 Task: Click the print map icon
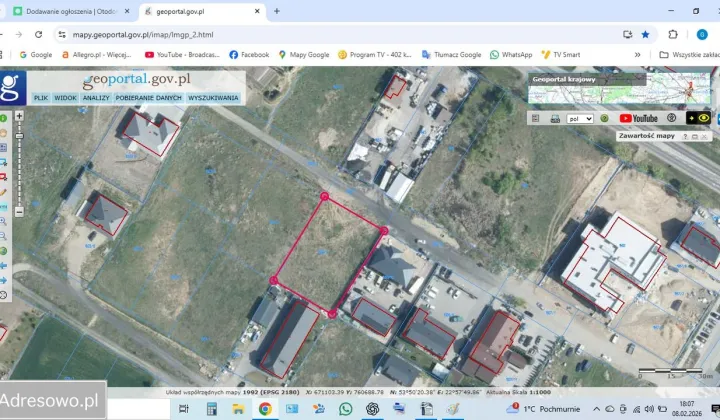pyautogui.click(x=555, y=119)
